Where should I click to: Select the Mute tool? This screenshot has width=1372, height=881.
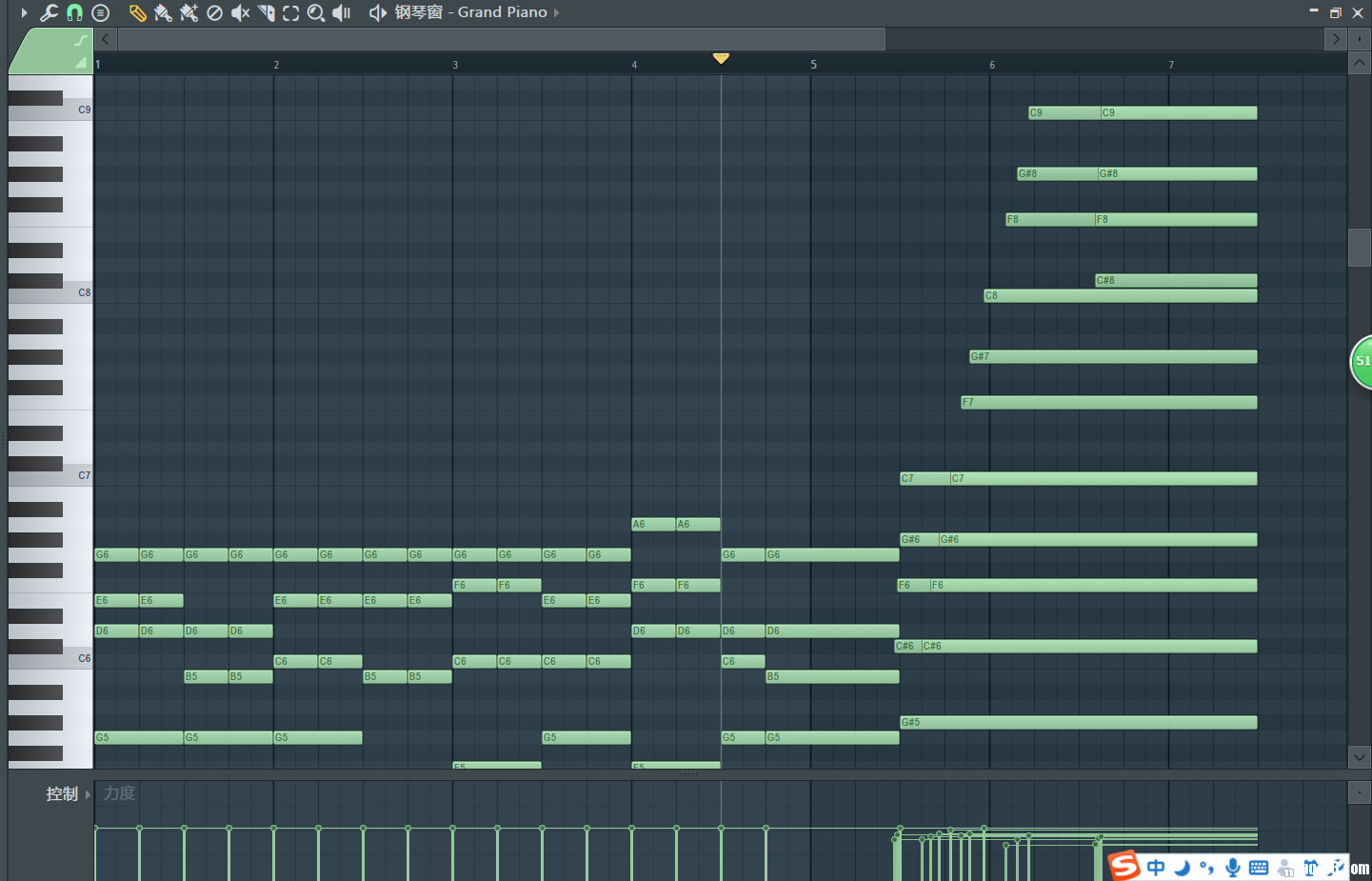pos(240,12)
